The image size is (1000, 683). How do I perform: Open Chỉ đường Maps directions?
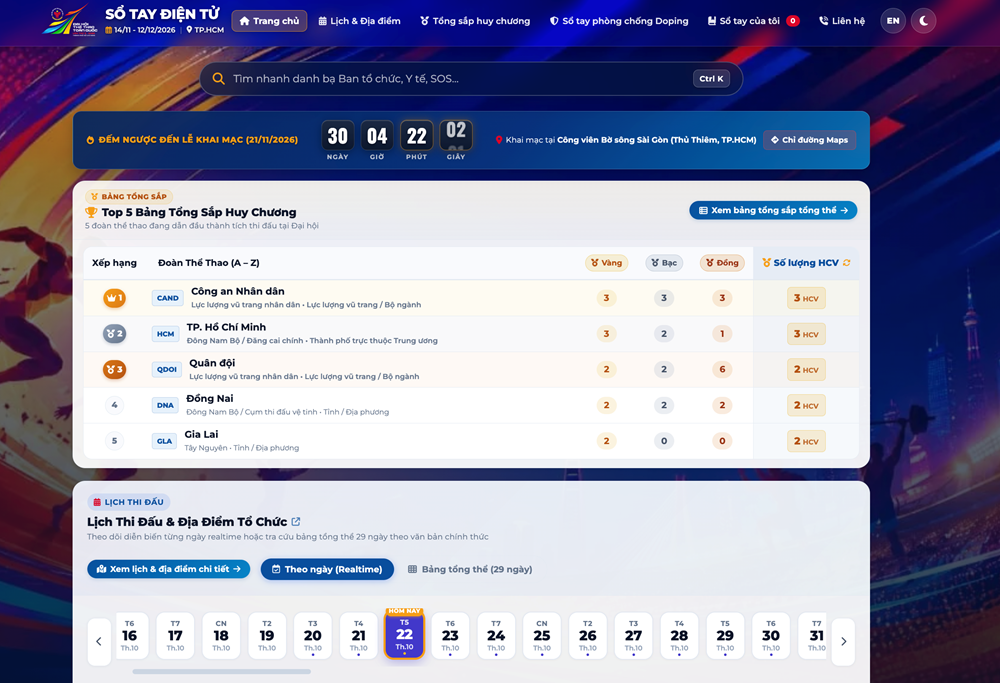[809, 140]
